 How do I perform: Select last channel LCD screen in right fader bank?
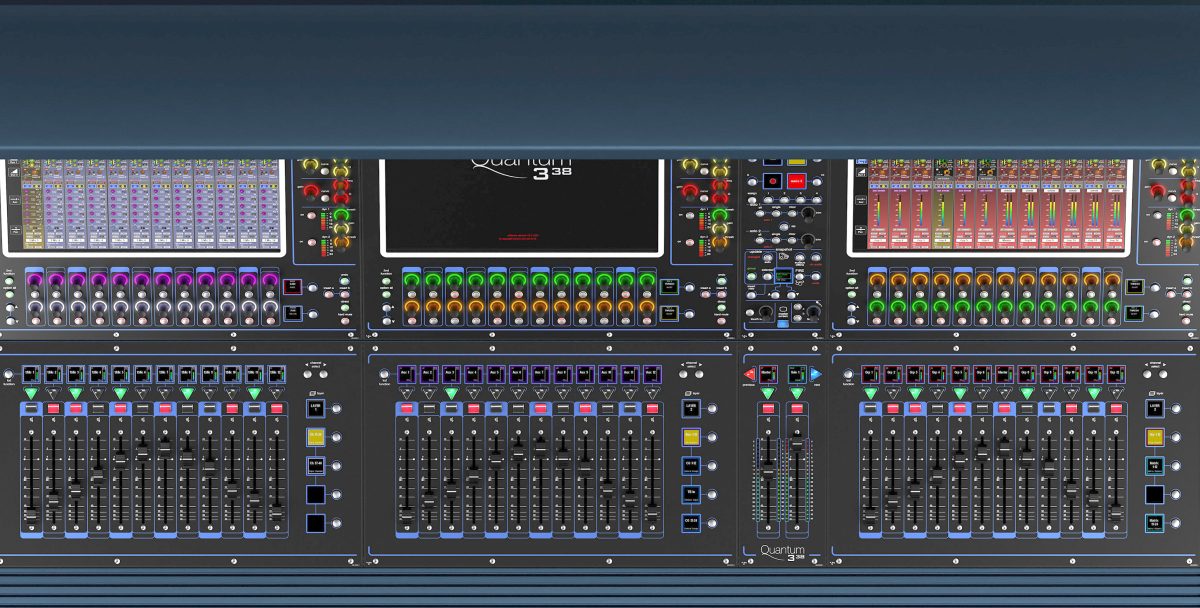1115,374
